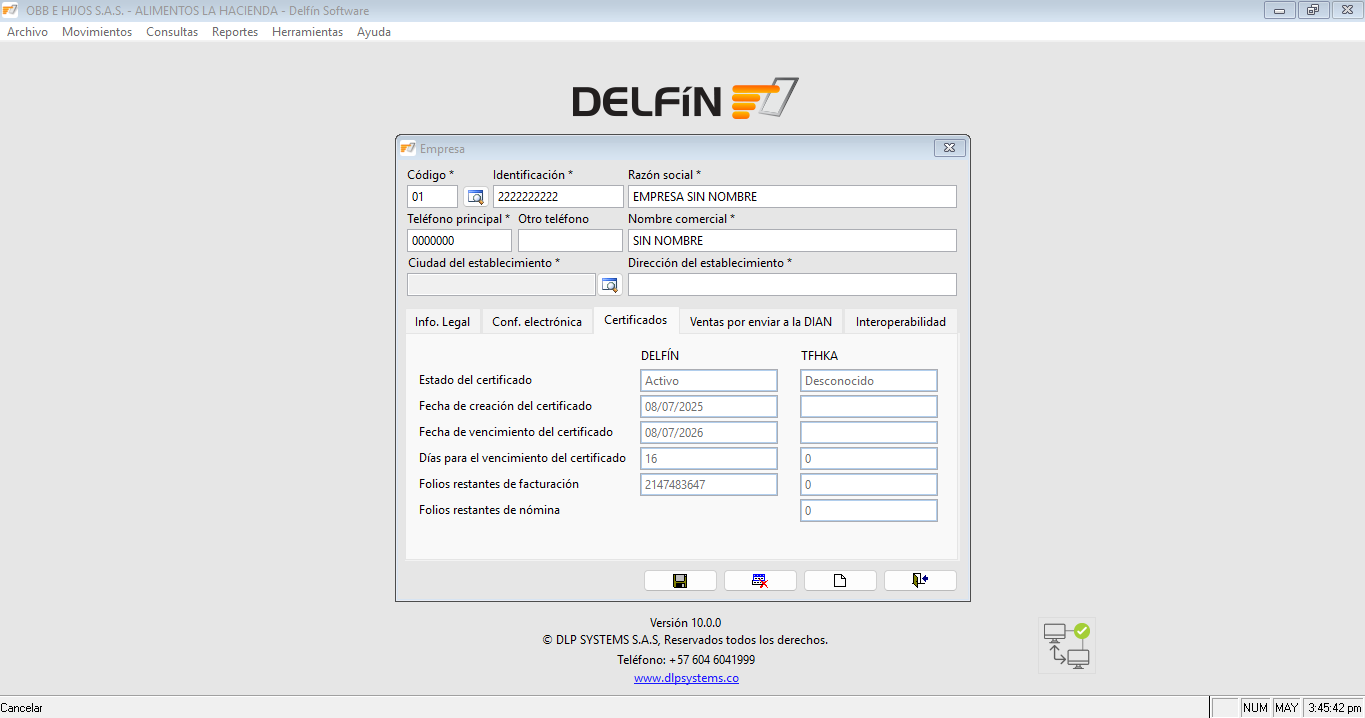The height and width of the screenshot is (718, 1365).
Task: Click TFHKA folios restantes de nómina field
Action: [869, 511]
